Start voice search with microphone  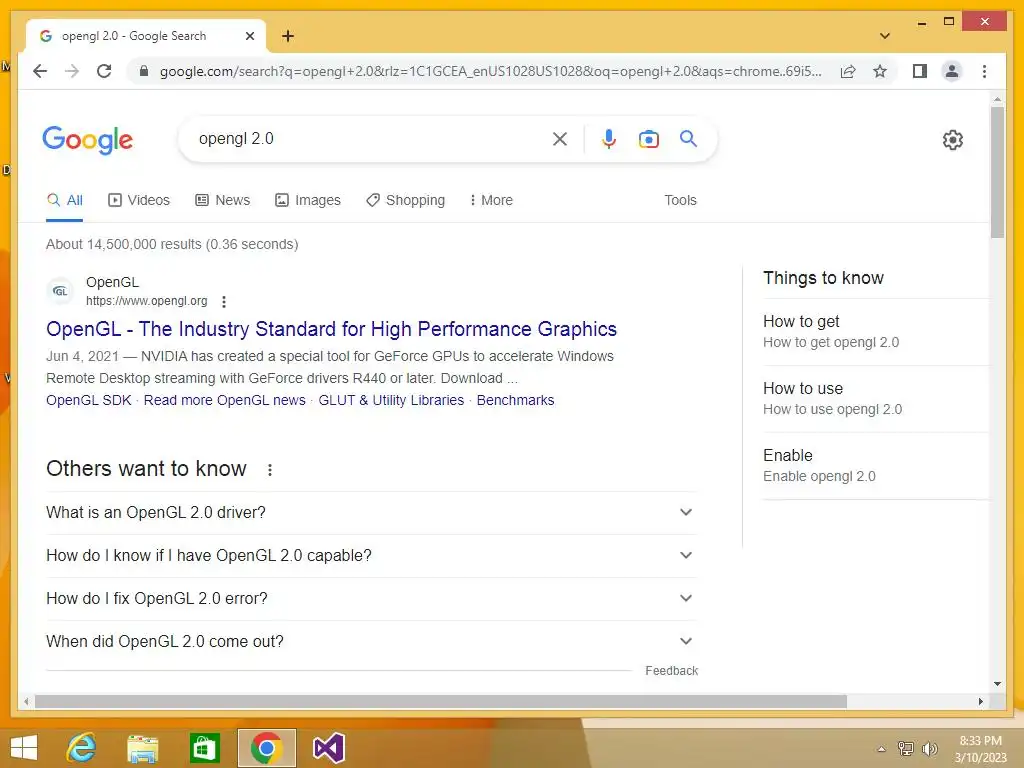tap(609, 138)
